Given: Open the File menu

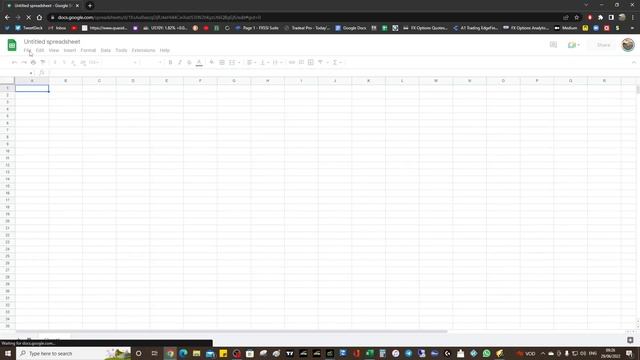Looking at the screenshot, I should coord(27,50).
